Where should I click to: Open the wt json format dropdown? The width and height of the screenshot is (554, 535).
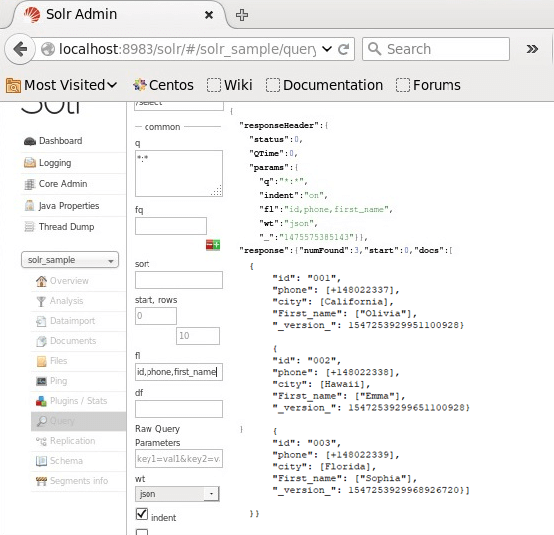pos(177,494)
